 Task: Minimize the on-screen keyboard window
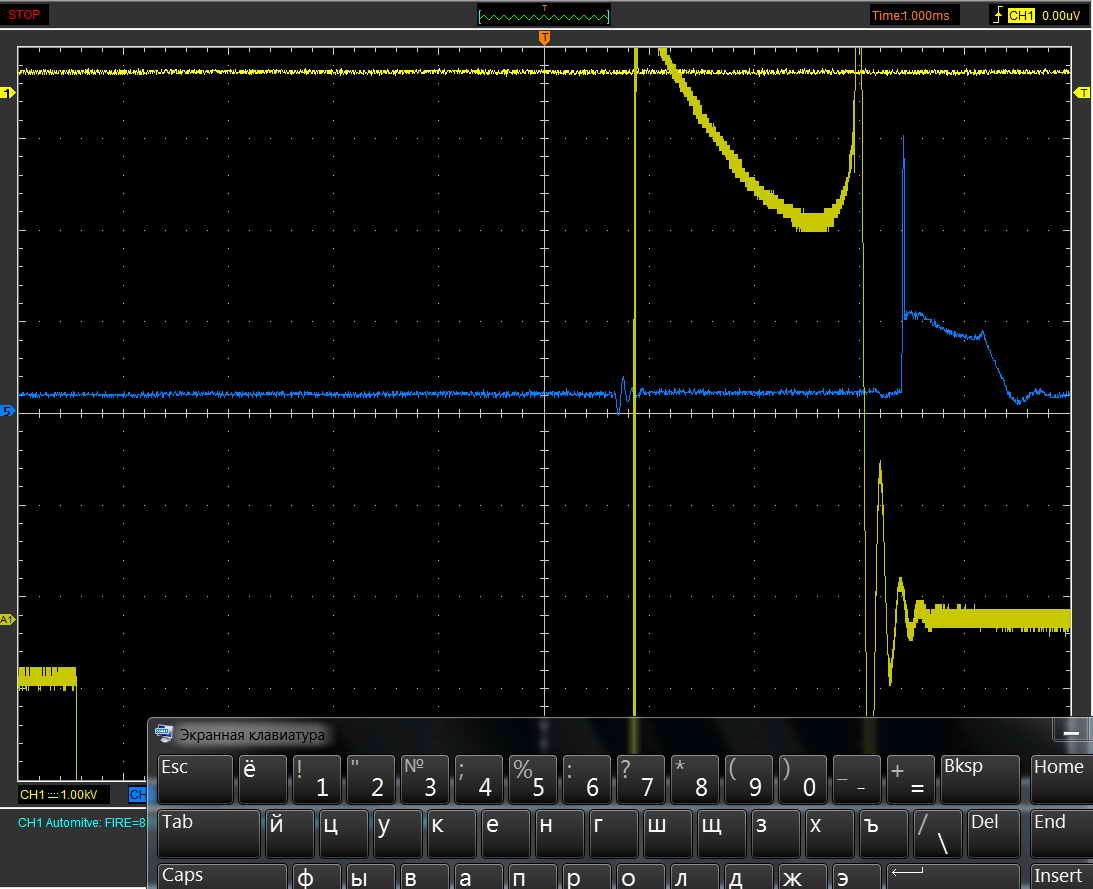click(x=1071, y=732)
